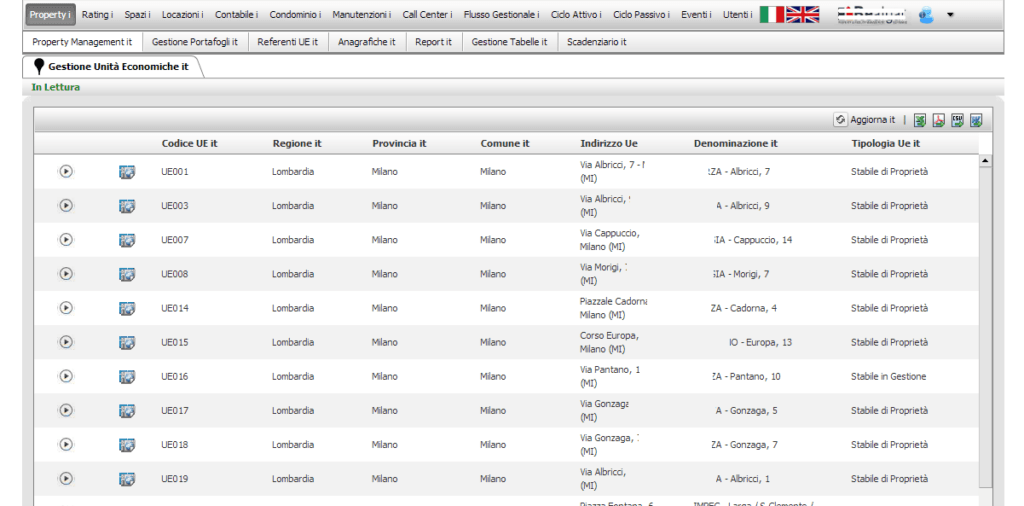The height and width of the screenshot is (506, 1024).
Task: Open the map icon for UE001
Action: [127, 172]
